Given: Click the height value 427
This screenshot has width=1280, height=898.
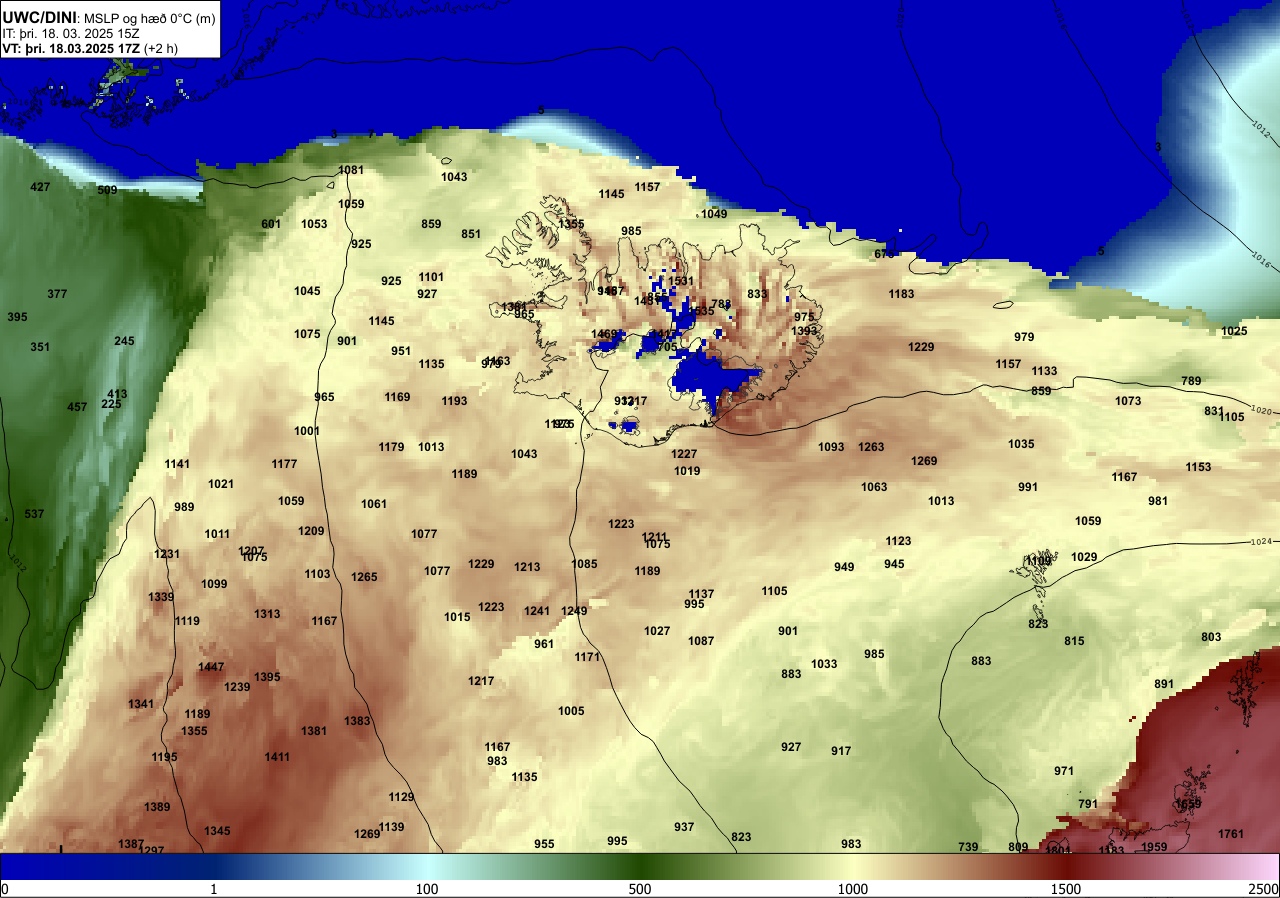Looking at the screenshot, I should point(40,187).
